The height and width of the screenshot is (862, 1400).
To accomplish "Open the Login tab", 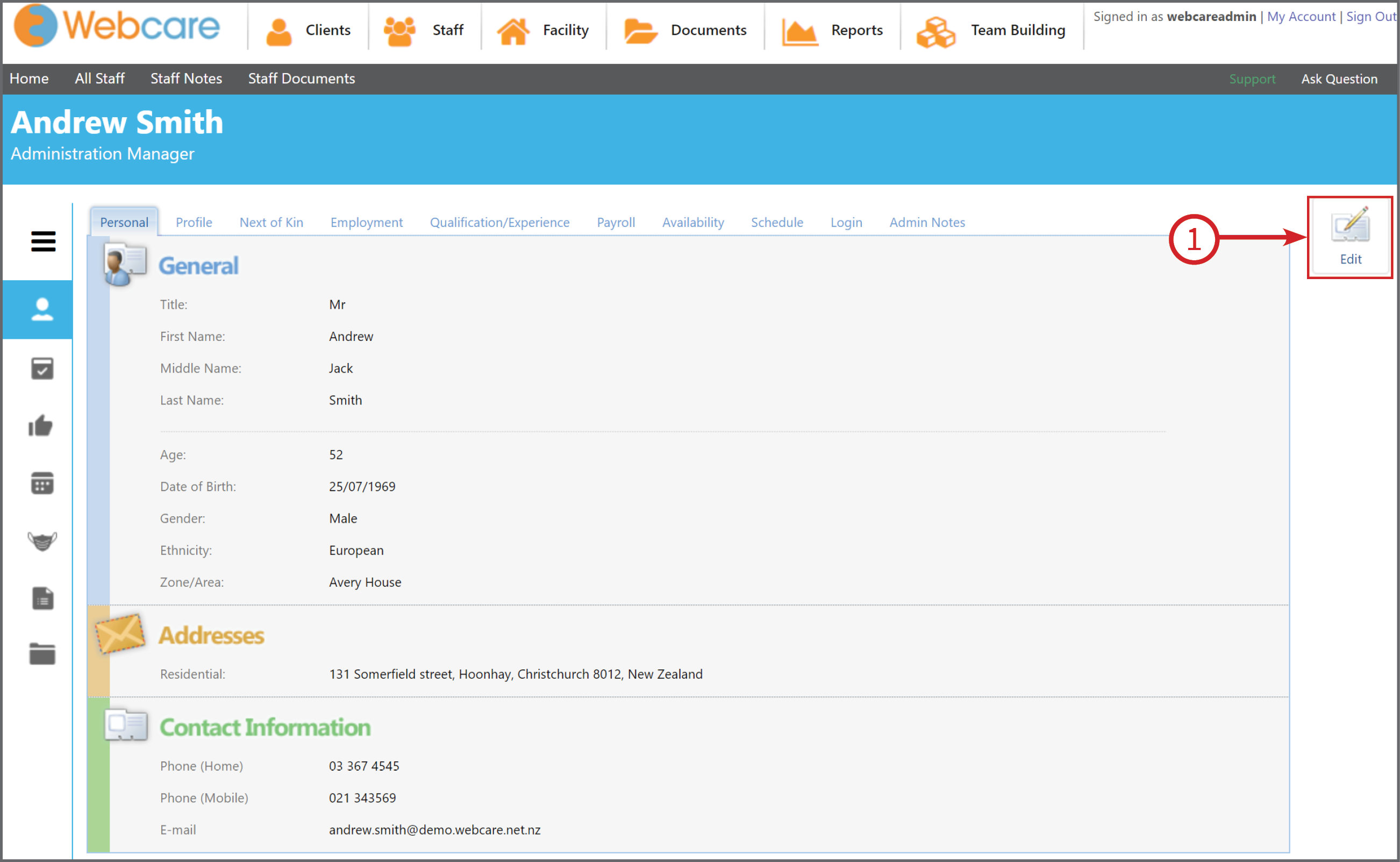I will (846, 222).
